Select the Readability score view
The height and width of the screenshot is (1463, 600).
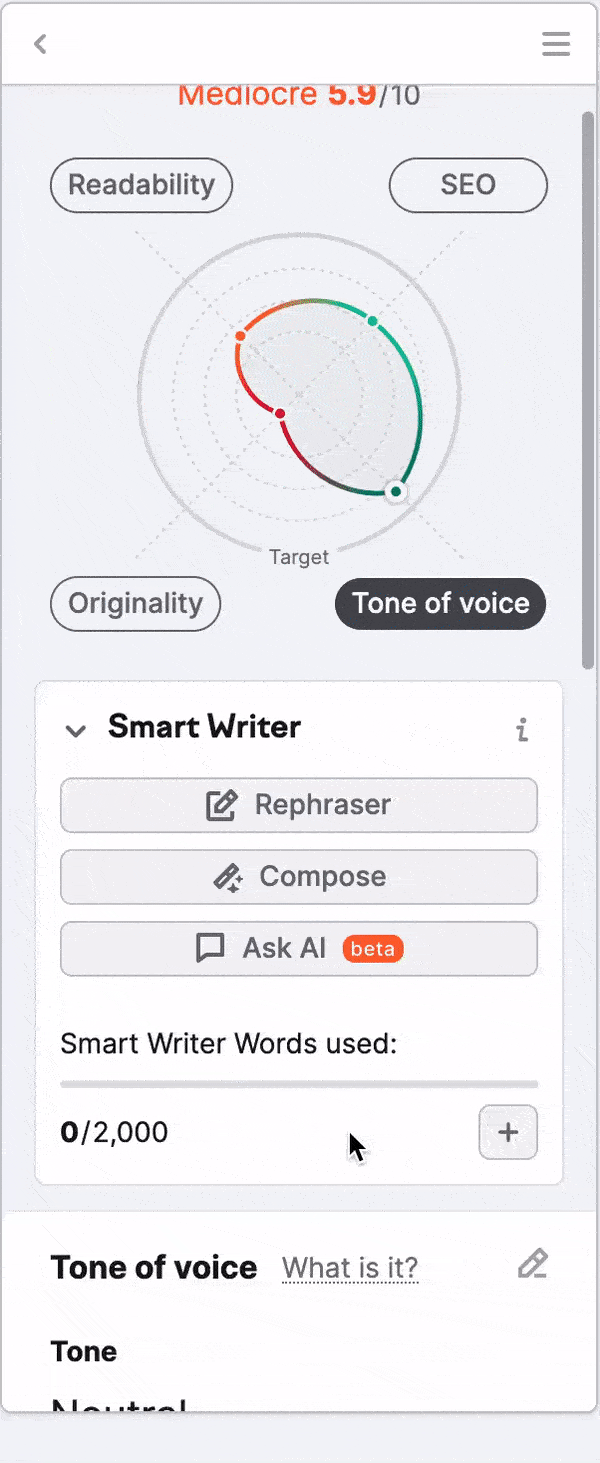click(141, 185)
